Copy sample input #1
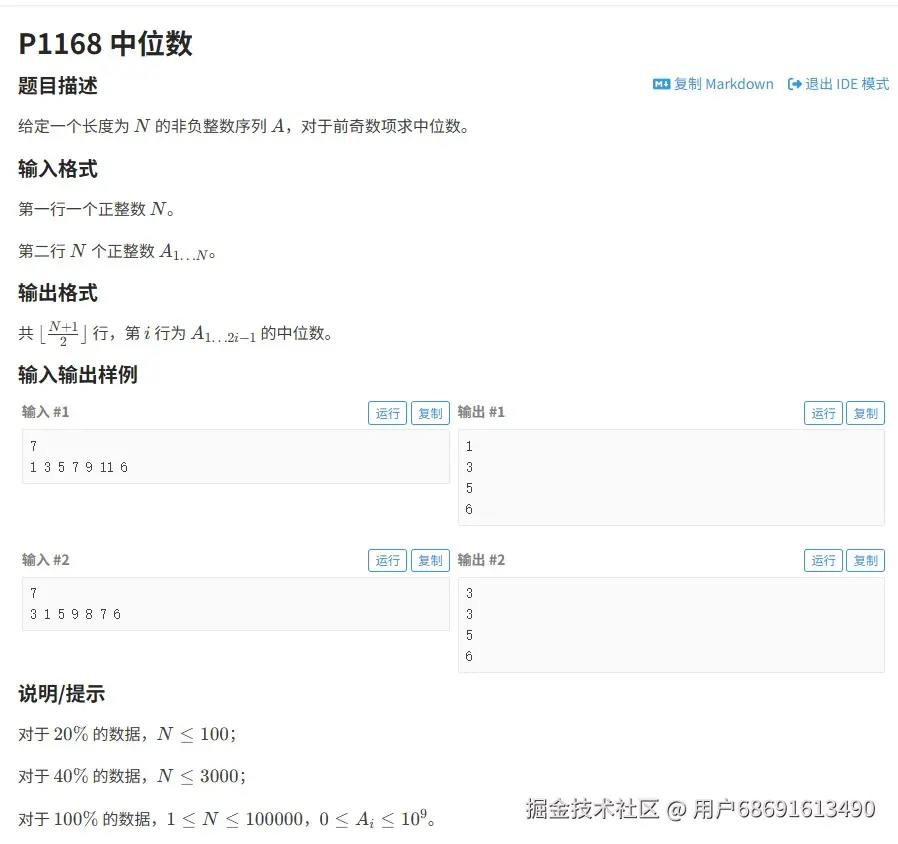Screen dimensions: 898x844 [x=430, y=412]
